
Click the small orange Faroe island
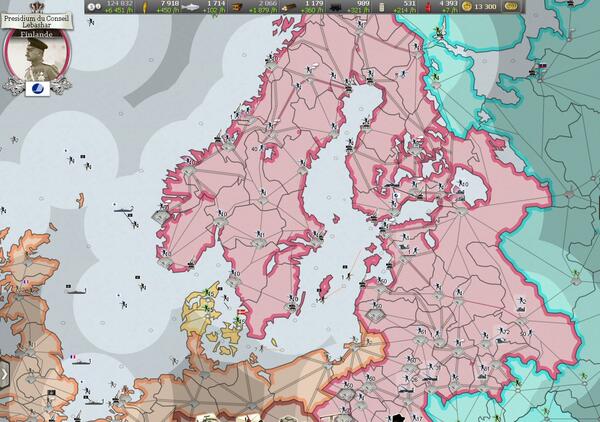click(80, 200)
